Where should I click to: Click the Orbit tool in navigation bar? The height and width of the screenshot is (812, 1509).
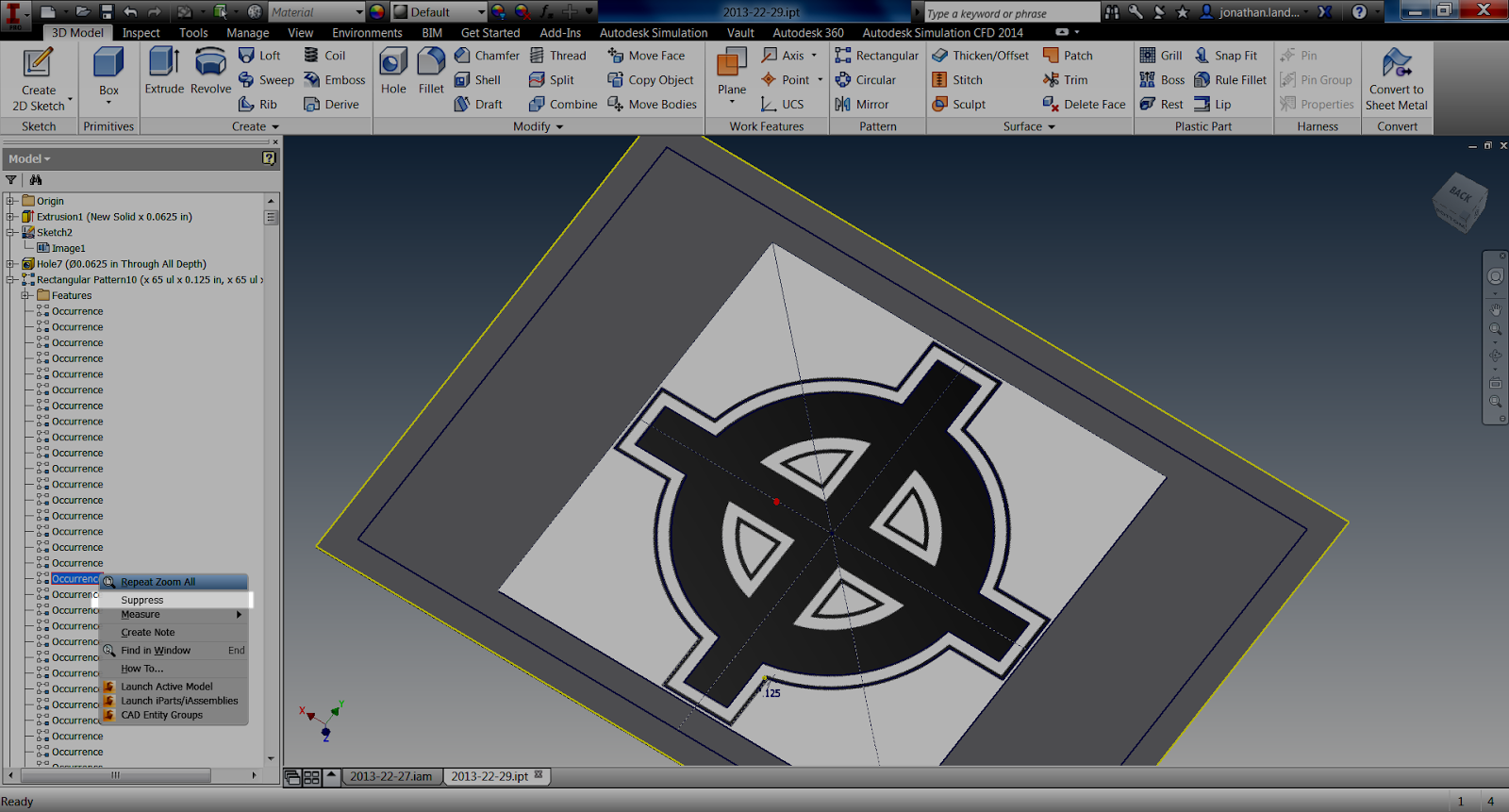(x=1496, y=356)
